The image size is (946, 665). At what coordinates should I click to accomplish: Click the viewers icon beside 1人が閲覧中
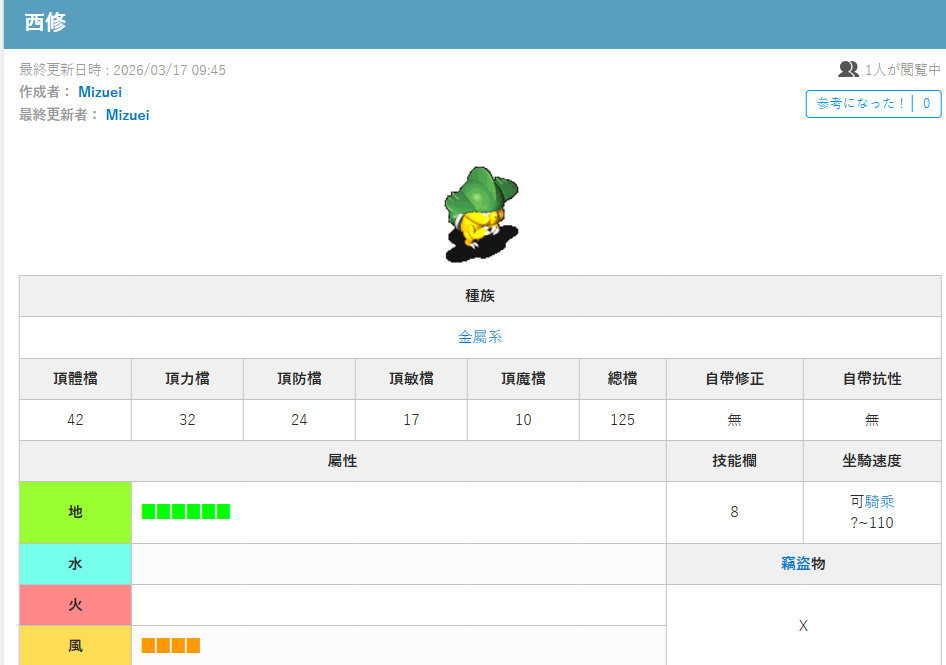pyautogui.click(x=848, y=69)
